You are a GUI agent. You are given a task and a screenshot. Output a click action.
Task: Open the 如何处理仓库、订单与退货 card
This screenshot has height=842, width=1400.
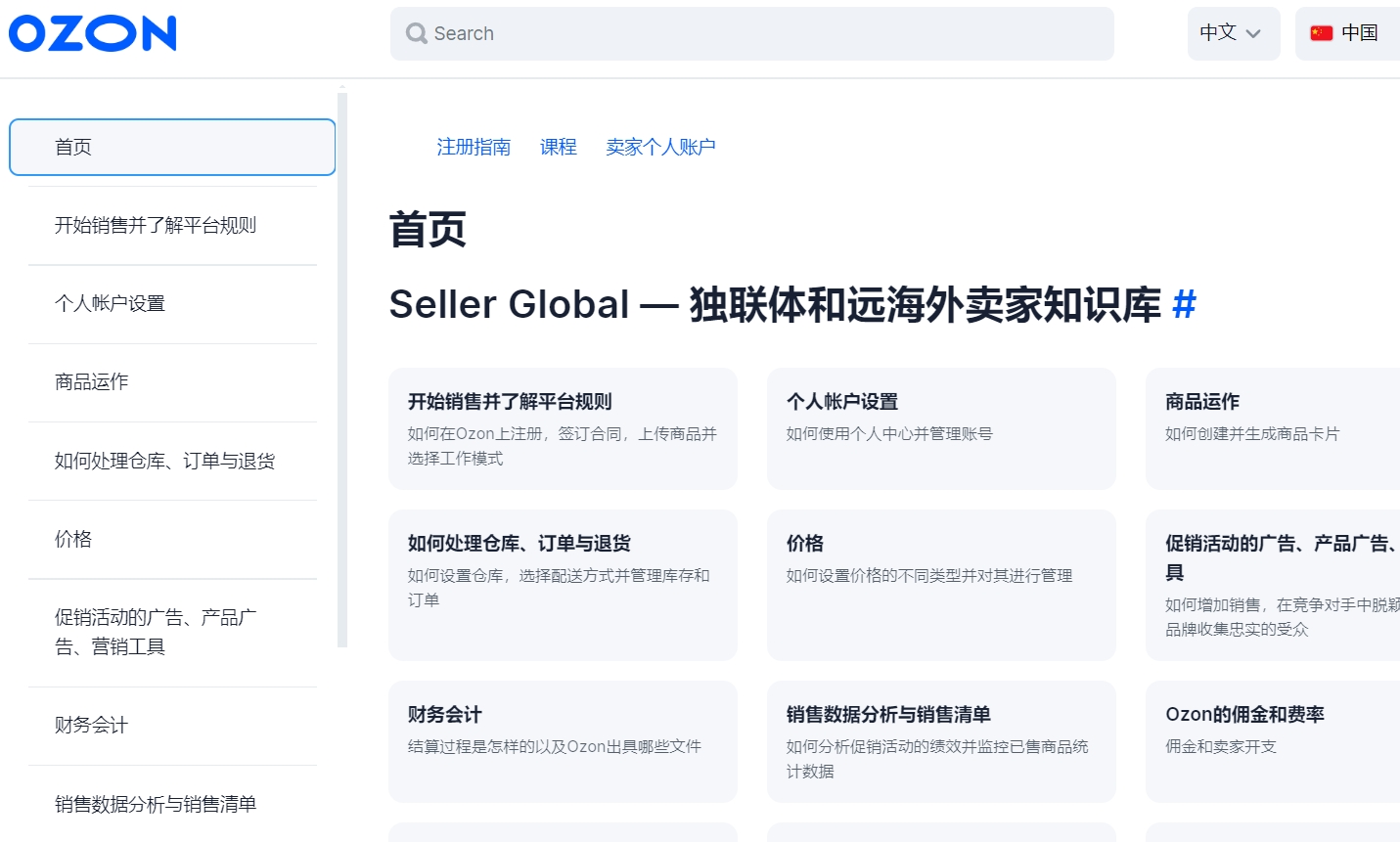pyautogui.click(x=563, y=585)
